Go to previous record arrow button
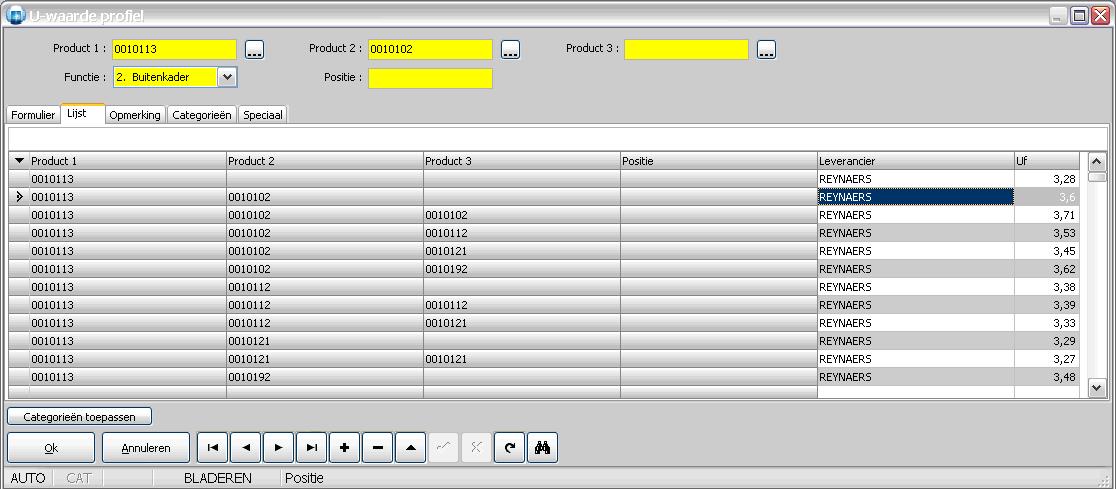Screen dimensions: 1116x489 [x=246, y=448]
